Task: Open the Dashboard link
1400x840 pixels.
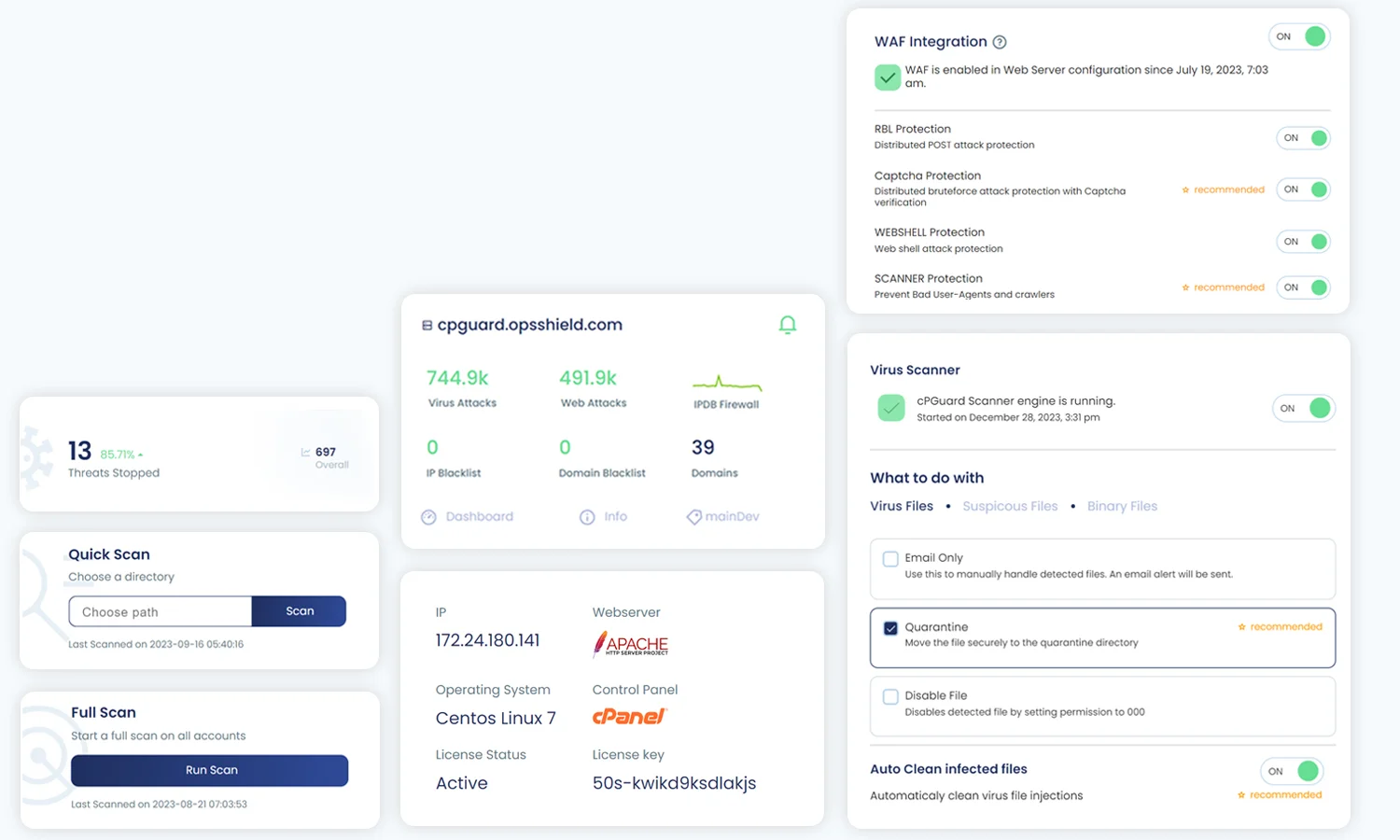Action: coord(480,516)
